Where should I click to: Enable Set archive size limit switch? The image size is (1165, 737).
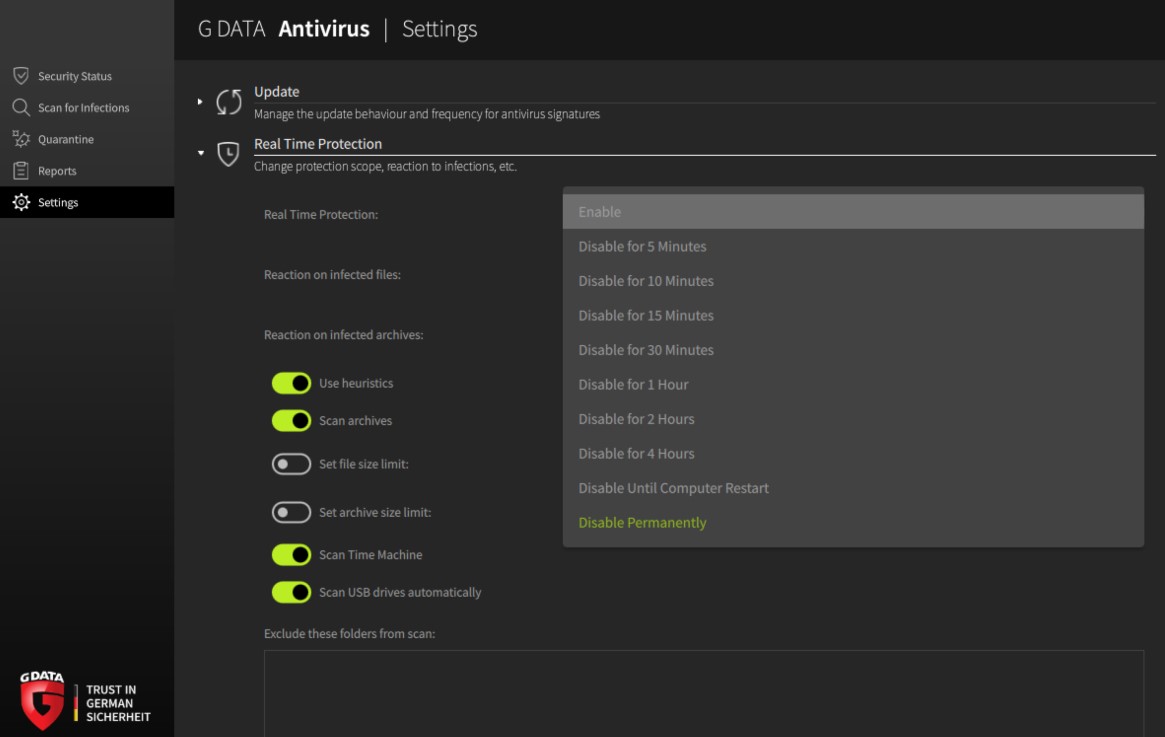pos(291,512)
